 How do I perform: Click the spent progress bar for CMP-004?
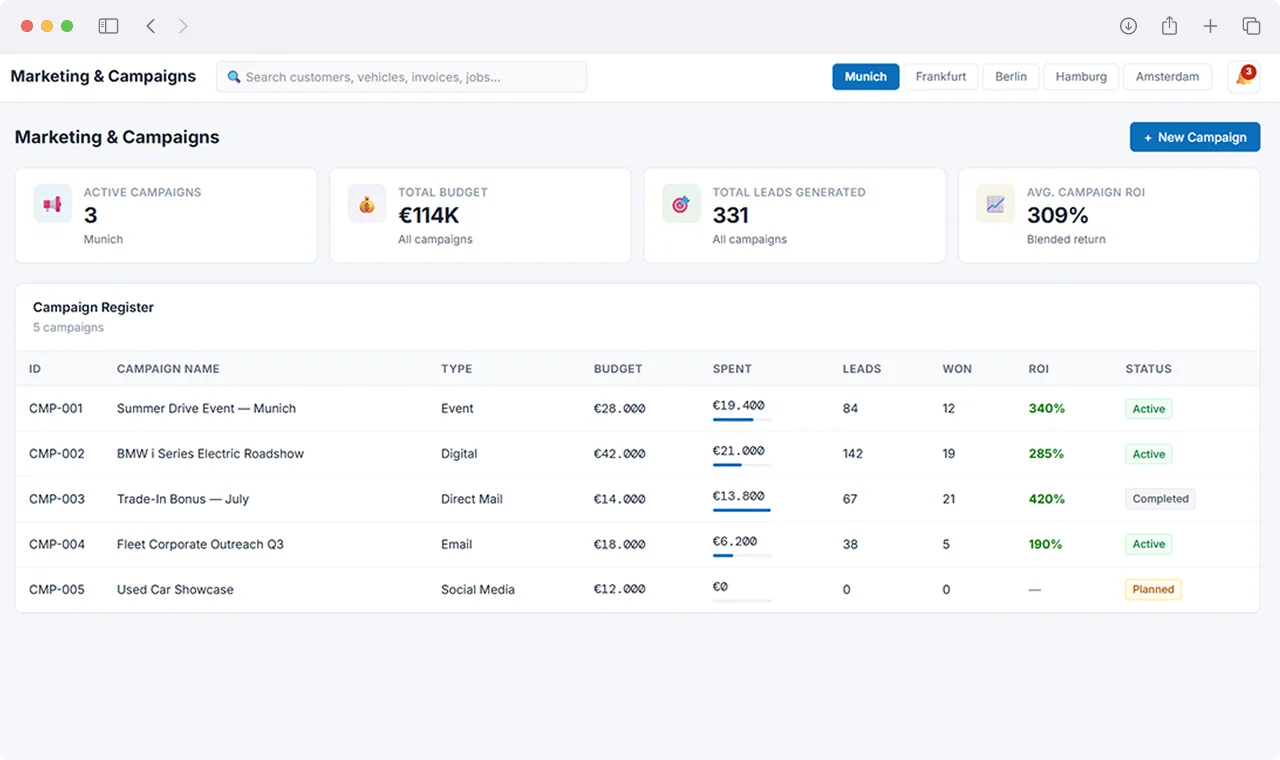point(742,555)
